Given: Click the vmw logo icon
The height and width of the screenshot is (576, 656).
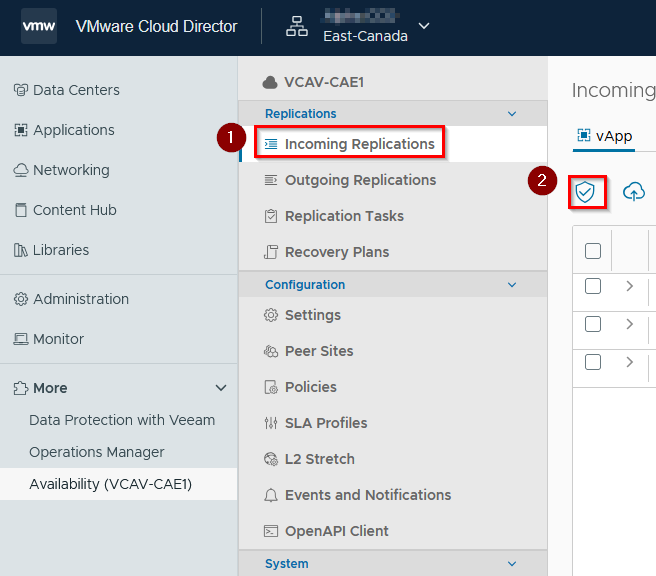Looking at the screenshot, I should (x=39, y=26).
